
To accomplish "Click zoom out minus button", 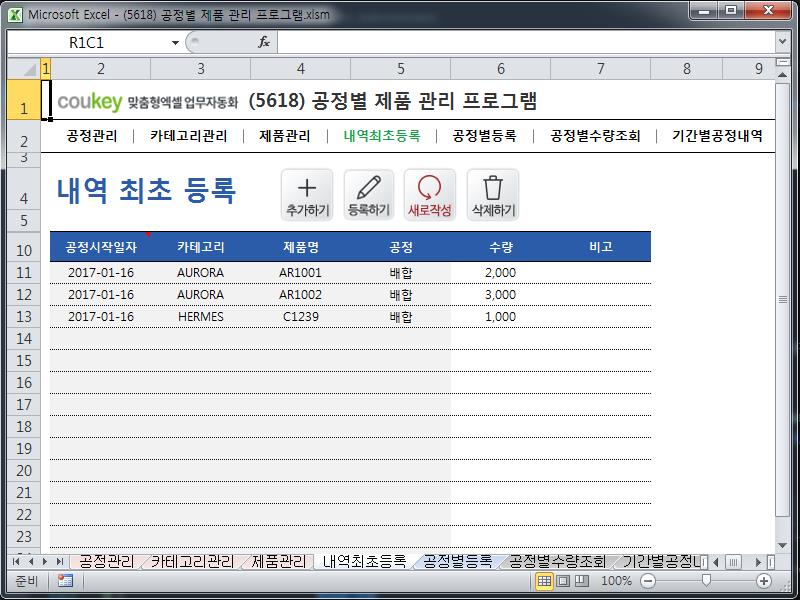I will [x=647, y=581].
